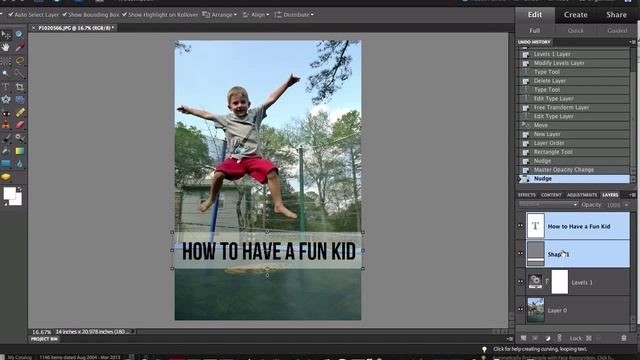Viewport: 640px width, 360px height.
Task: Select the Eyedropper tool
Action: coord(20,47)
